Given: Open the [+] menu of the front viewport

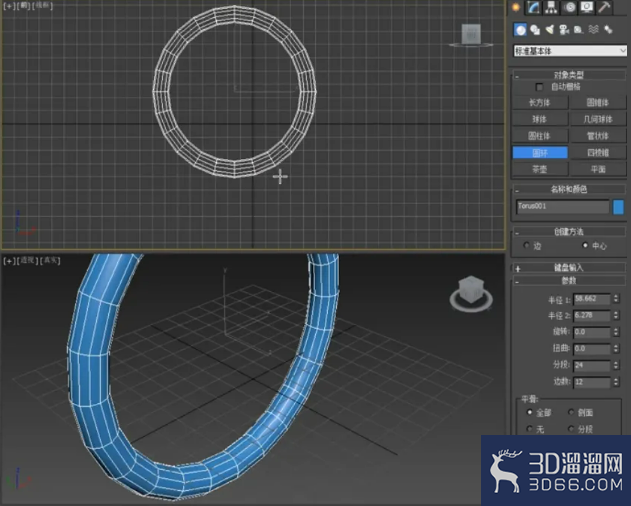Looking at the screenshot, I should (8, 6).
